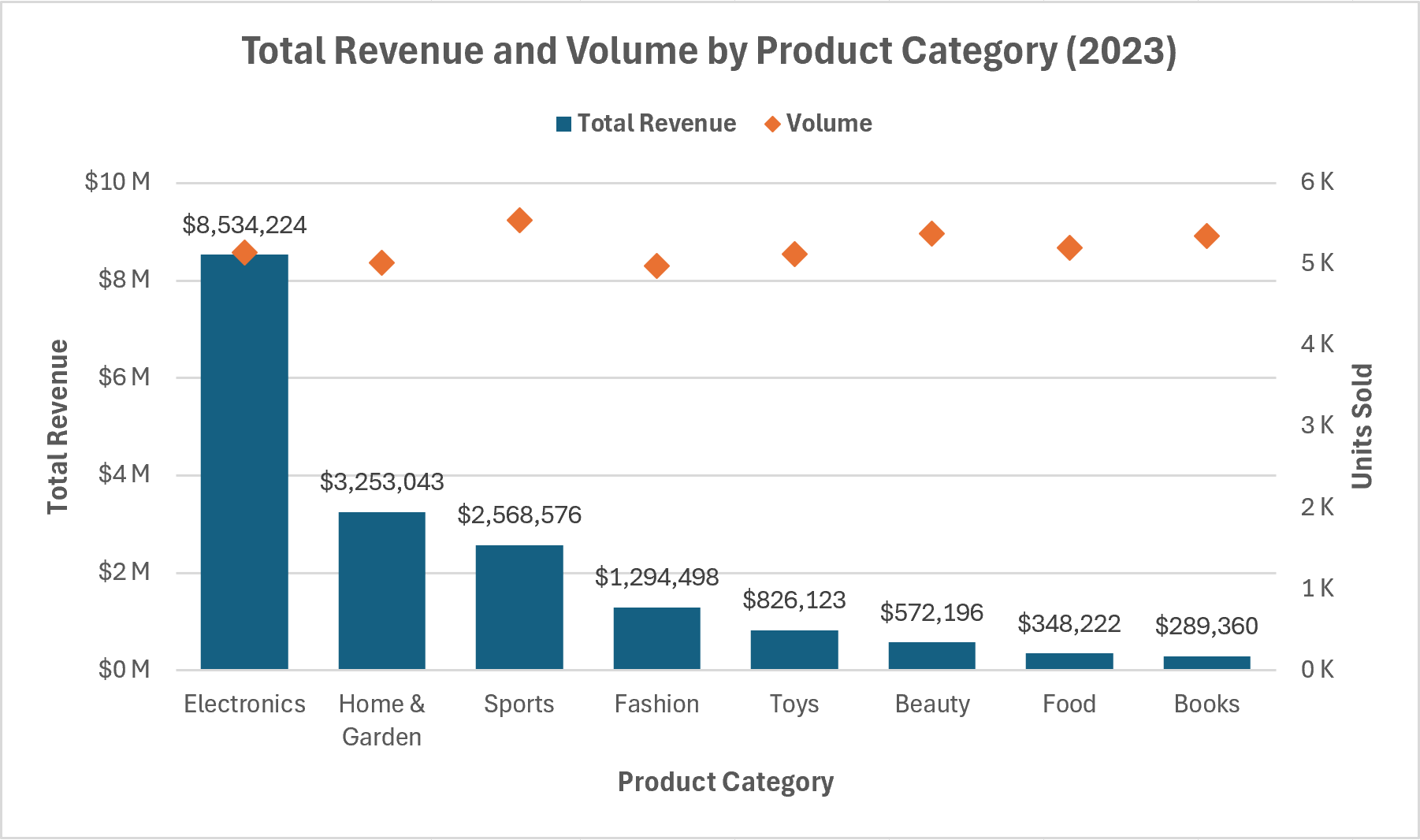This screenshot has height=840, width=1420.
Task: Click the orange Volume legend diamond
Action: pos(772,125)
